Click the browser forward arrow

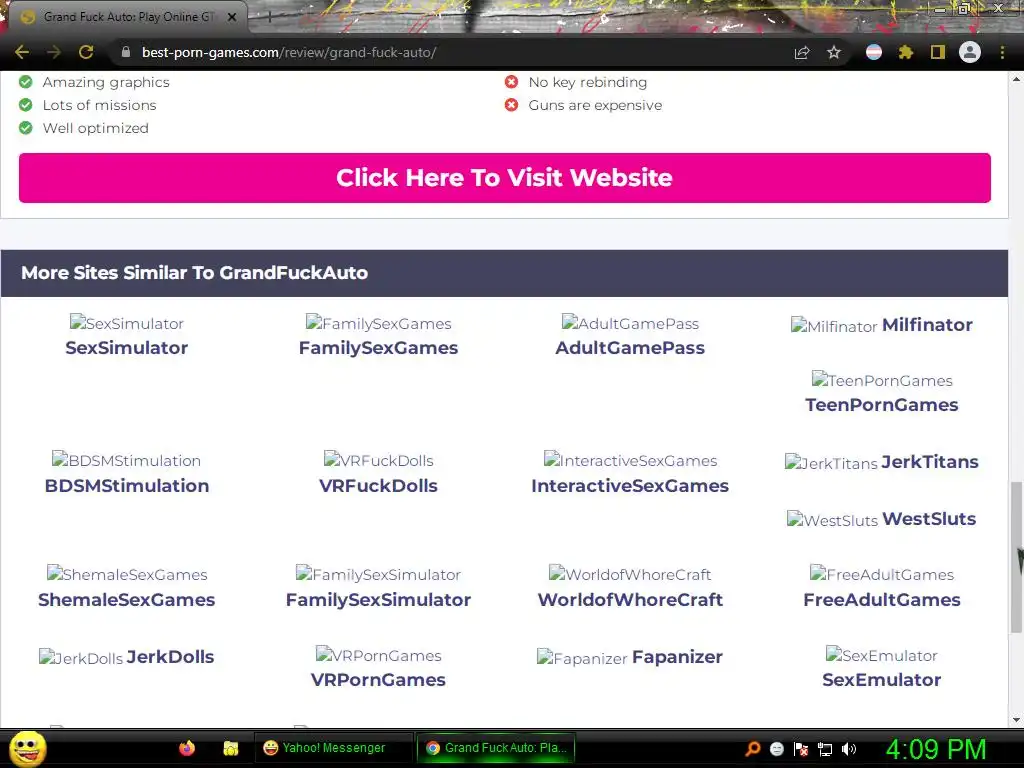coord(54,52)
